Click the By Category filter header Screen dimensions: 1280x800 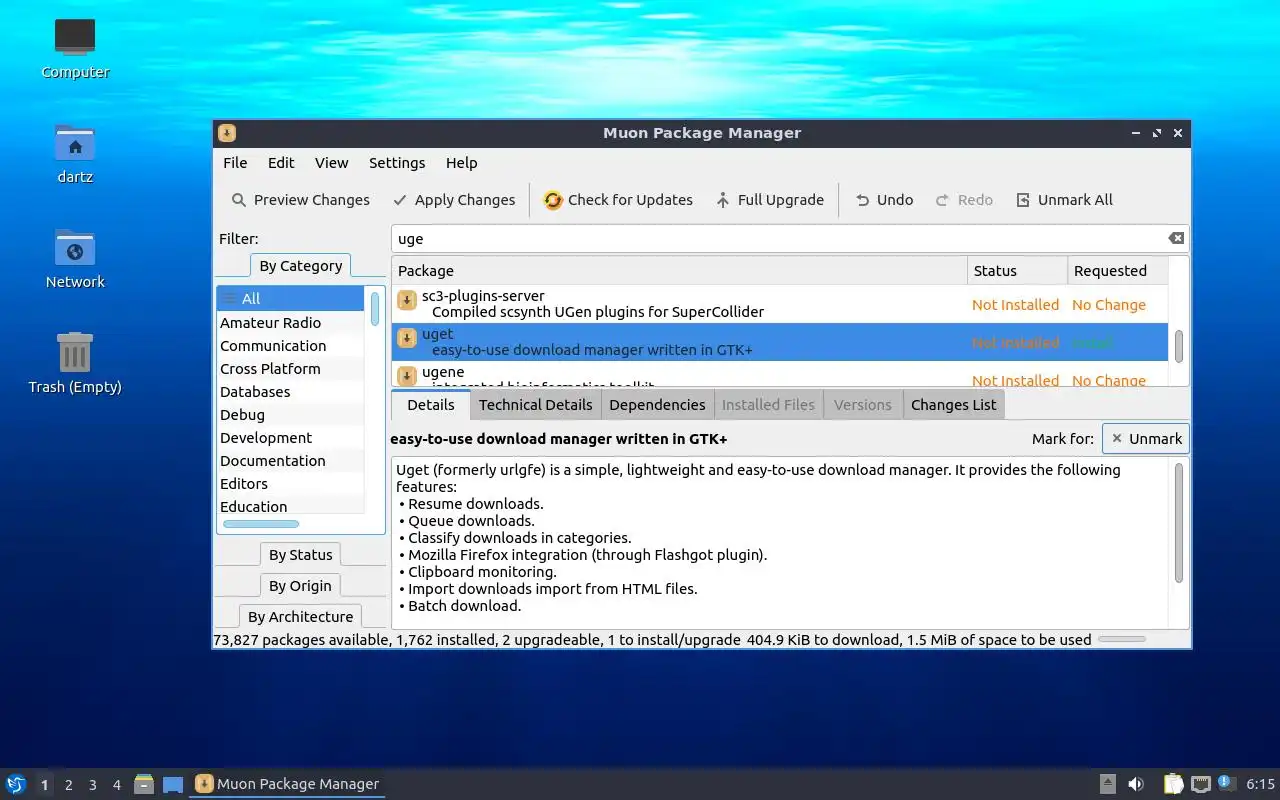coord(301,266)
